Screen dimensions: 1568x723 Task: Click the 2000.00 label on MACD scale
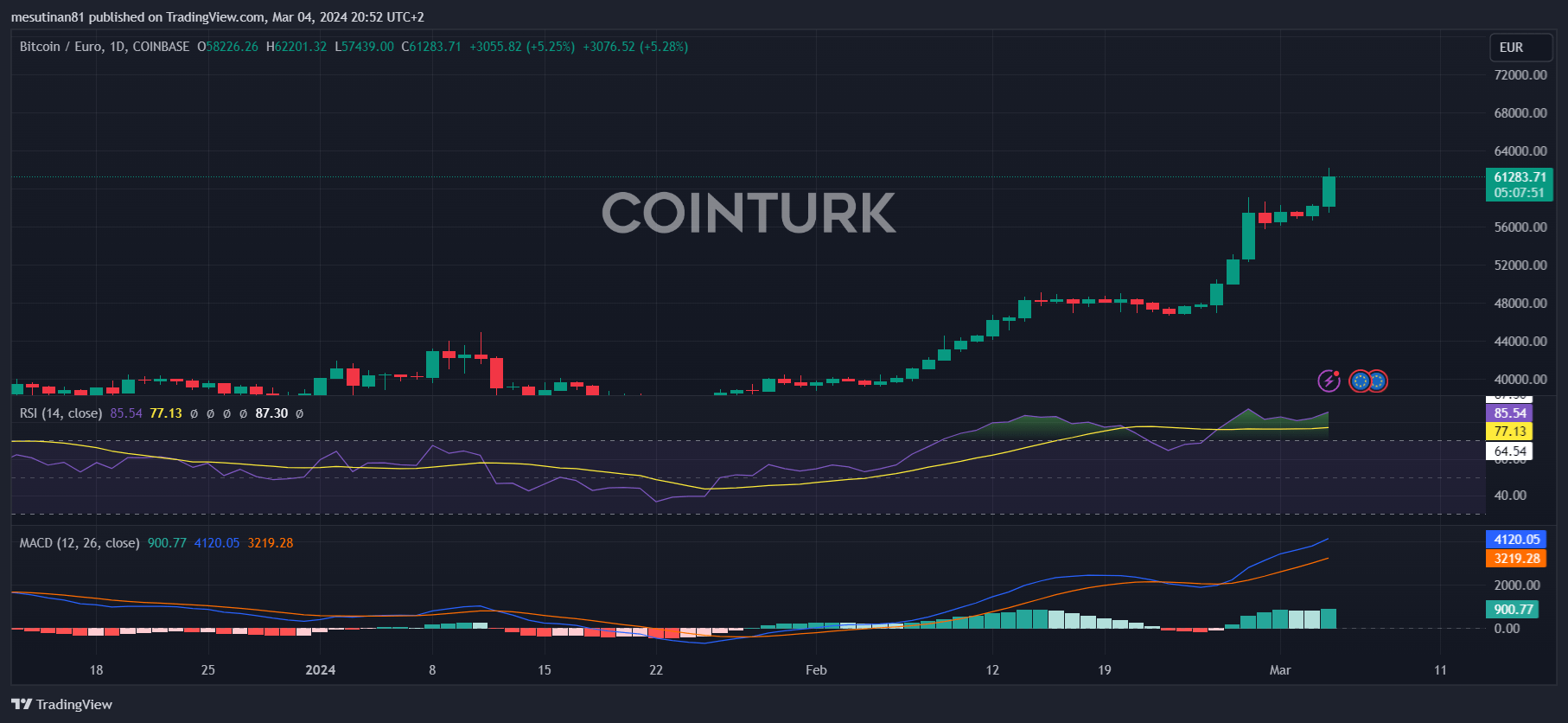click(x=1517, y=585)
